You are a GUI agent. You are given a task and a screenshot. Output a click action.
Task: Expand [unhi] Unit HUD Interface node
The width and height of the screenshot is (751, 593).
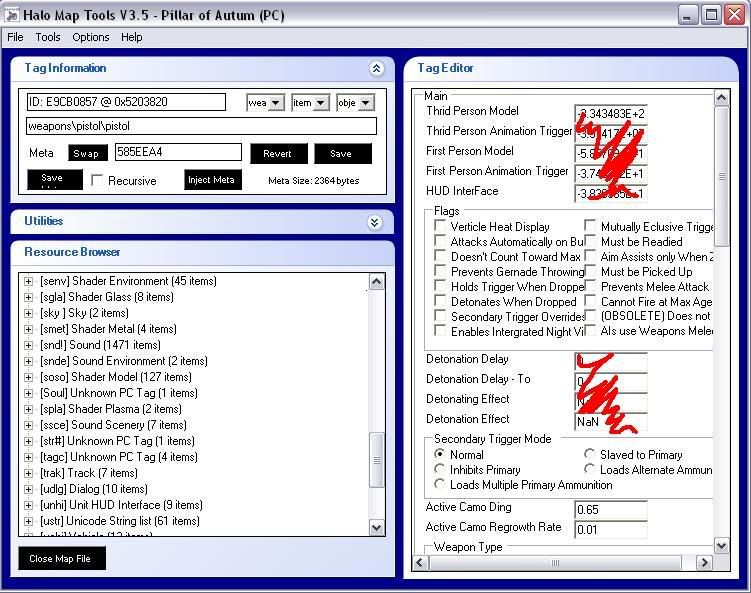29,505
